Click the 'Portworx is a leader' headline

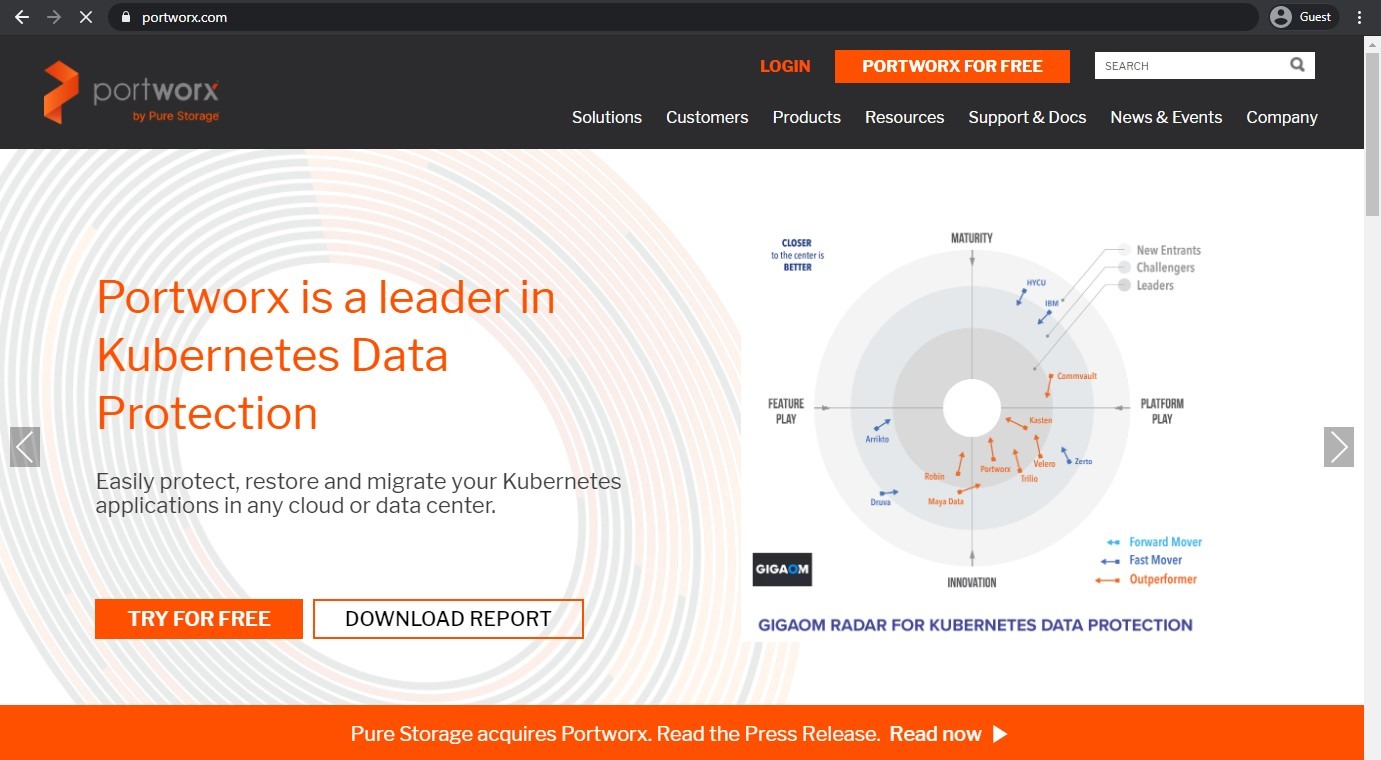[x=326, y=355]
